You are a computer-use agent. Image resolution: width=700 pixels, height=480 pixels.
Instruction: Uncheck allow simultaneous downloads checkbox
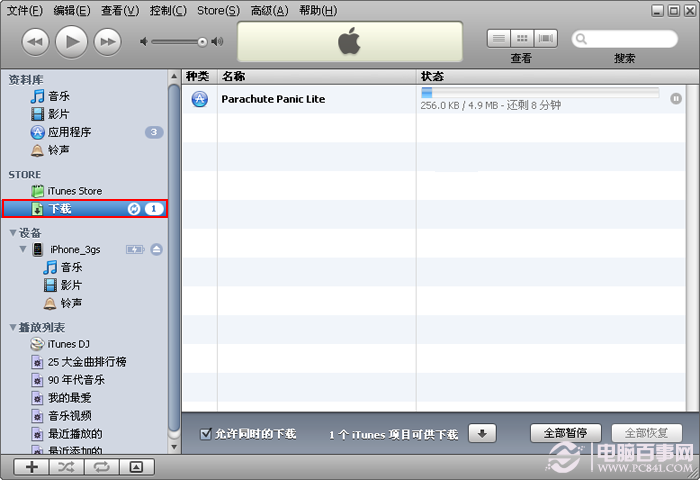206,434
